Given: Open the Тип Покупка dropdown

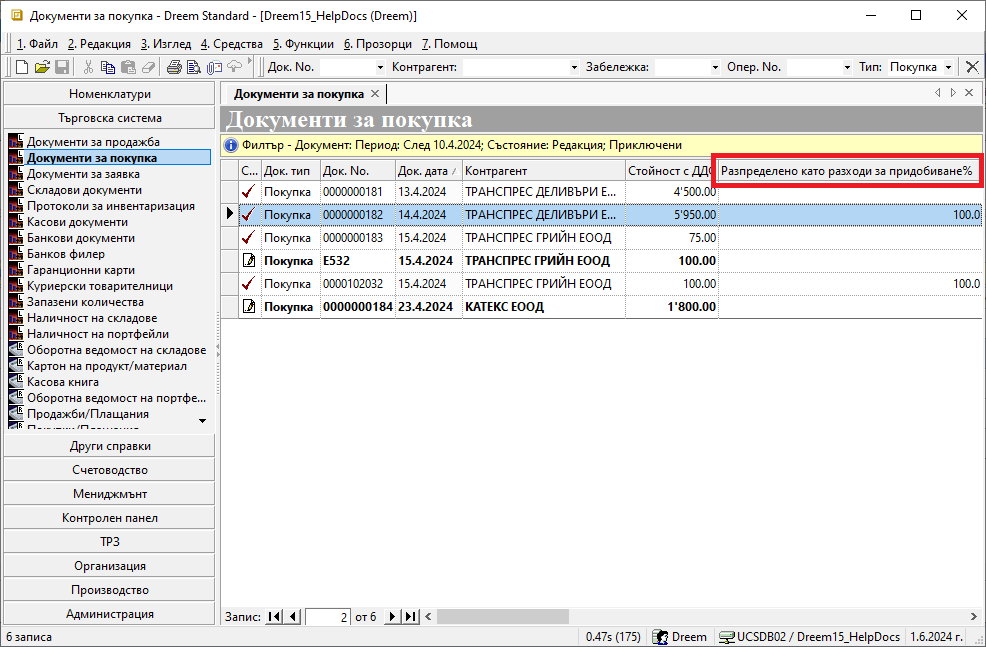Looking at the screenshot, I should click(x=948, y=67).
